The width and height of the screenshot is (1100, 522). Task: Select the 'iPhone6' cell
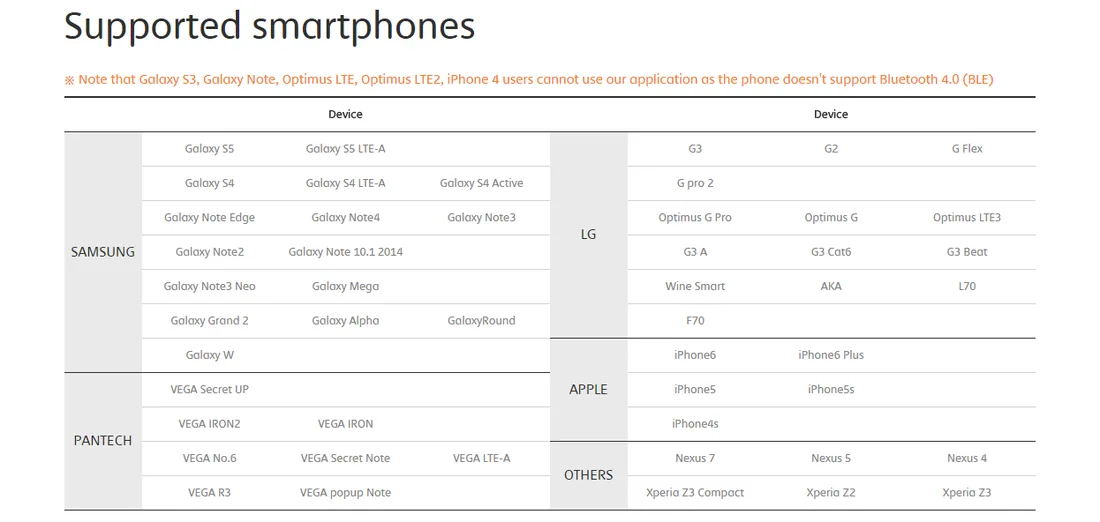click(x=695, y=355)
